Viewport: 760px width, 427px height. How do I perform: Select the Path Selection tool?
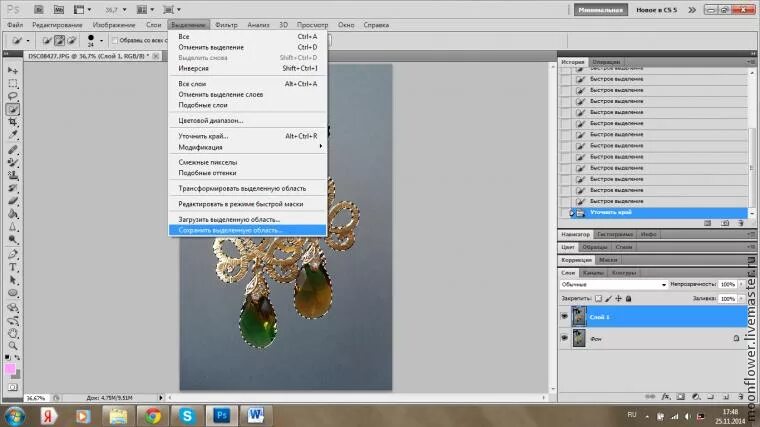(x=13, y=280)
